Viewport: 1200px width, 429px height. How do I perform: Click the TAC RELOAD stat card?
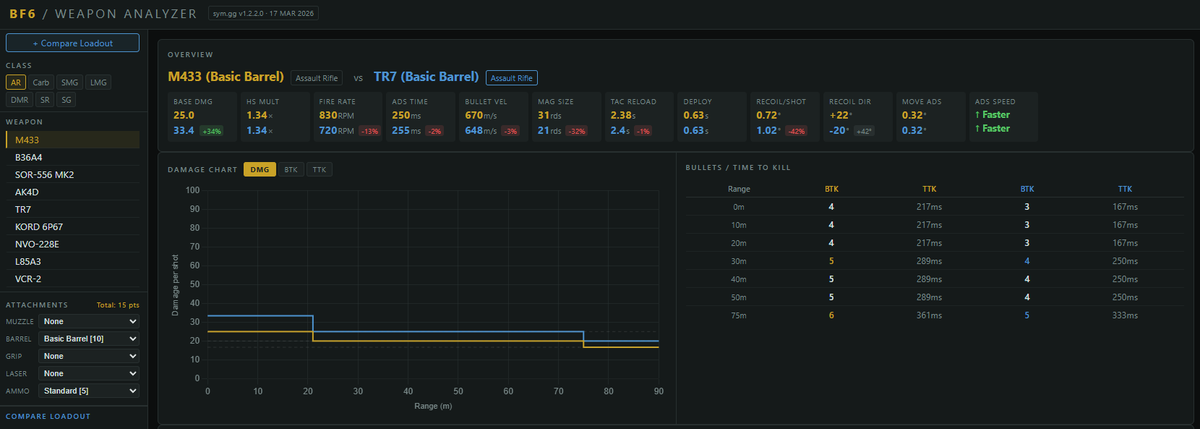click(x=639, y=116)
